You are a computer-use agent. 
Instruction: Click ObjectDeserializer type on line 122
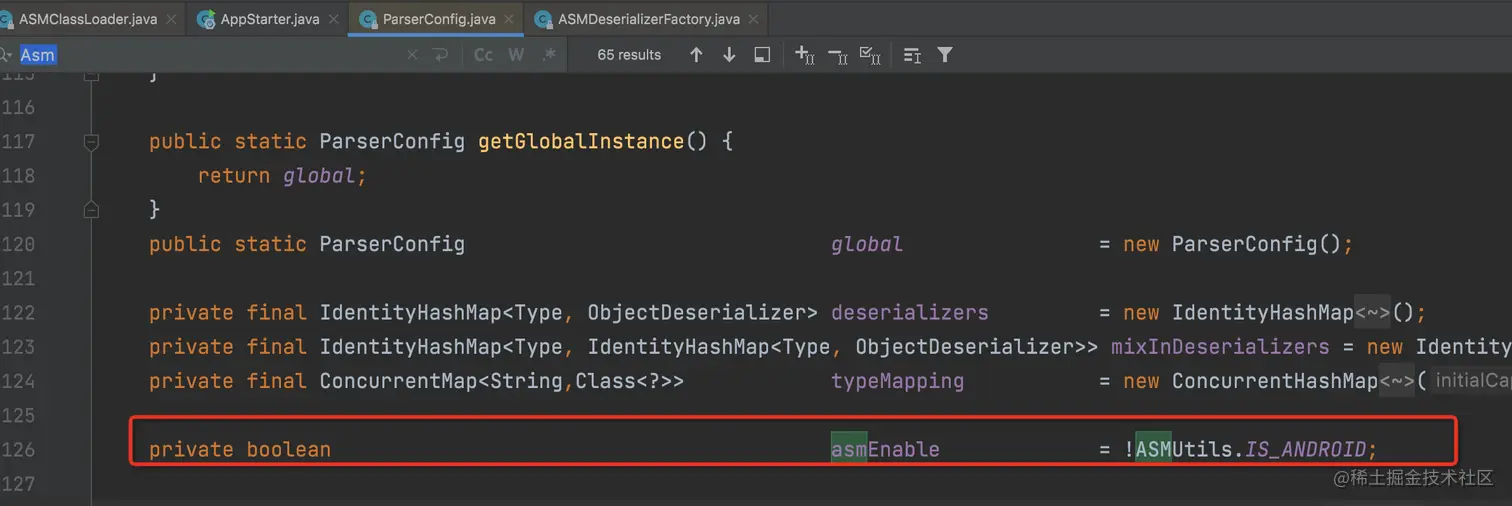click(x=696, y=313)
